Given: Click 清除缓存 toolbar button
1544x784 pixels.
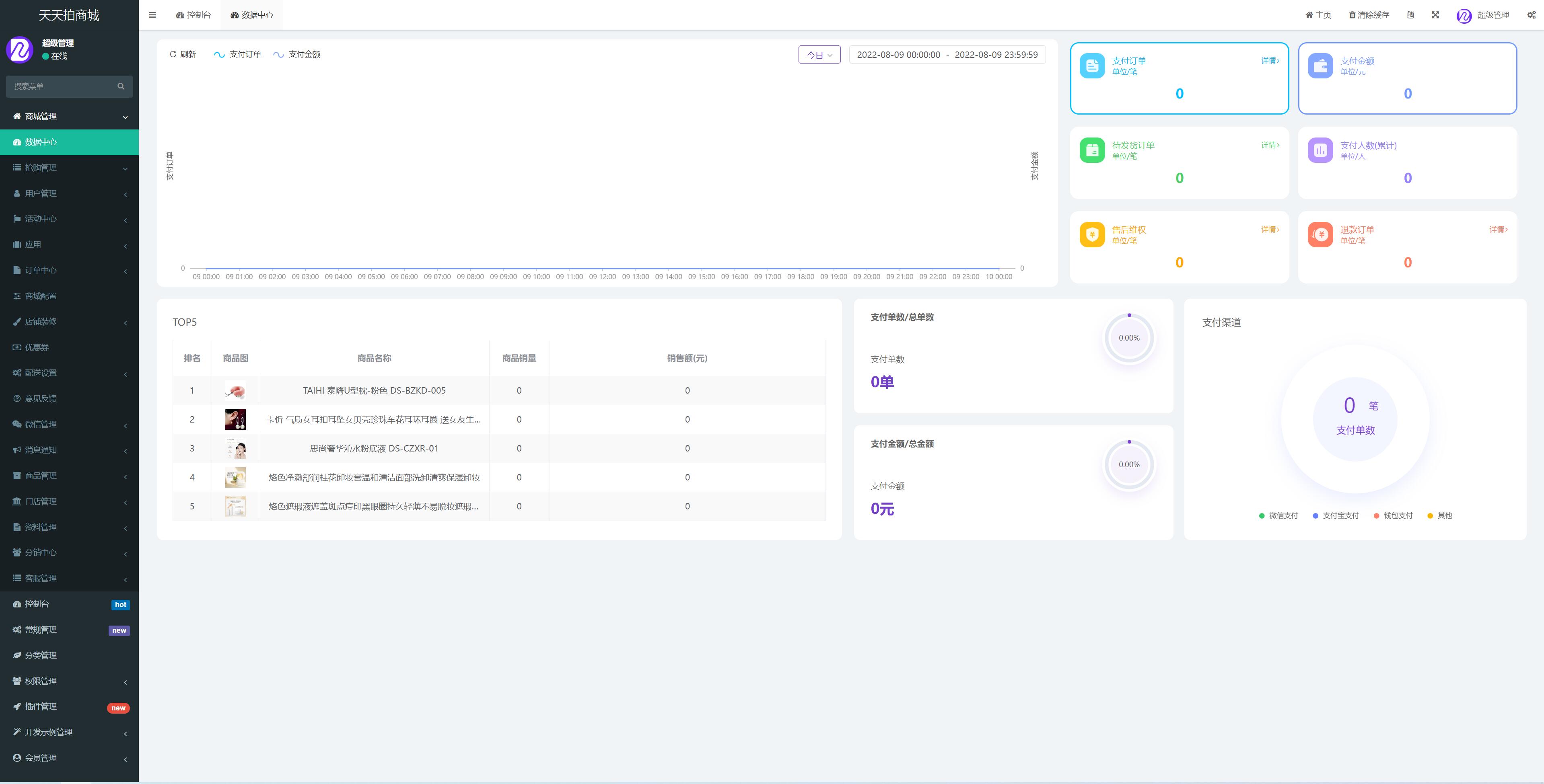Looking at the screenshot, I should tap(1369, 15).
